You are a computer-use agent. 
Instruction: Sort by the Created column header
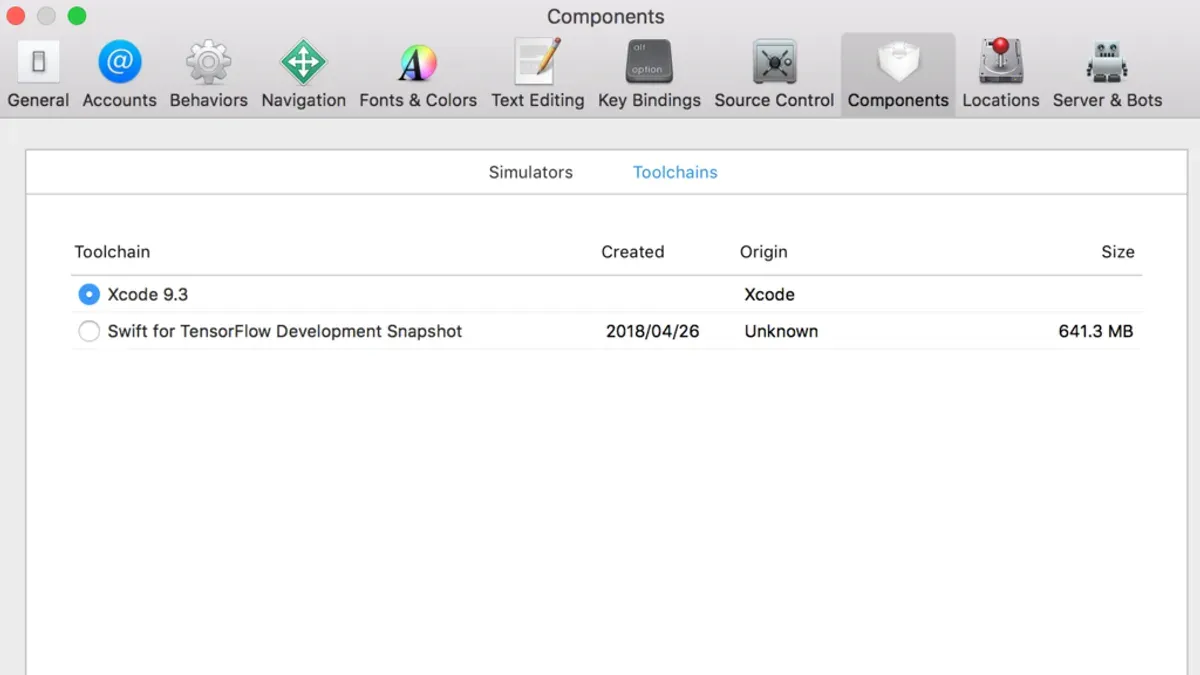coord(632,252)
